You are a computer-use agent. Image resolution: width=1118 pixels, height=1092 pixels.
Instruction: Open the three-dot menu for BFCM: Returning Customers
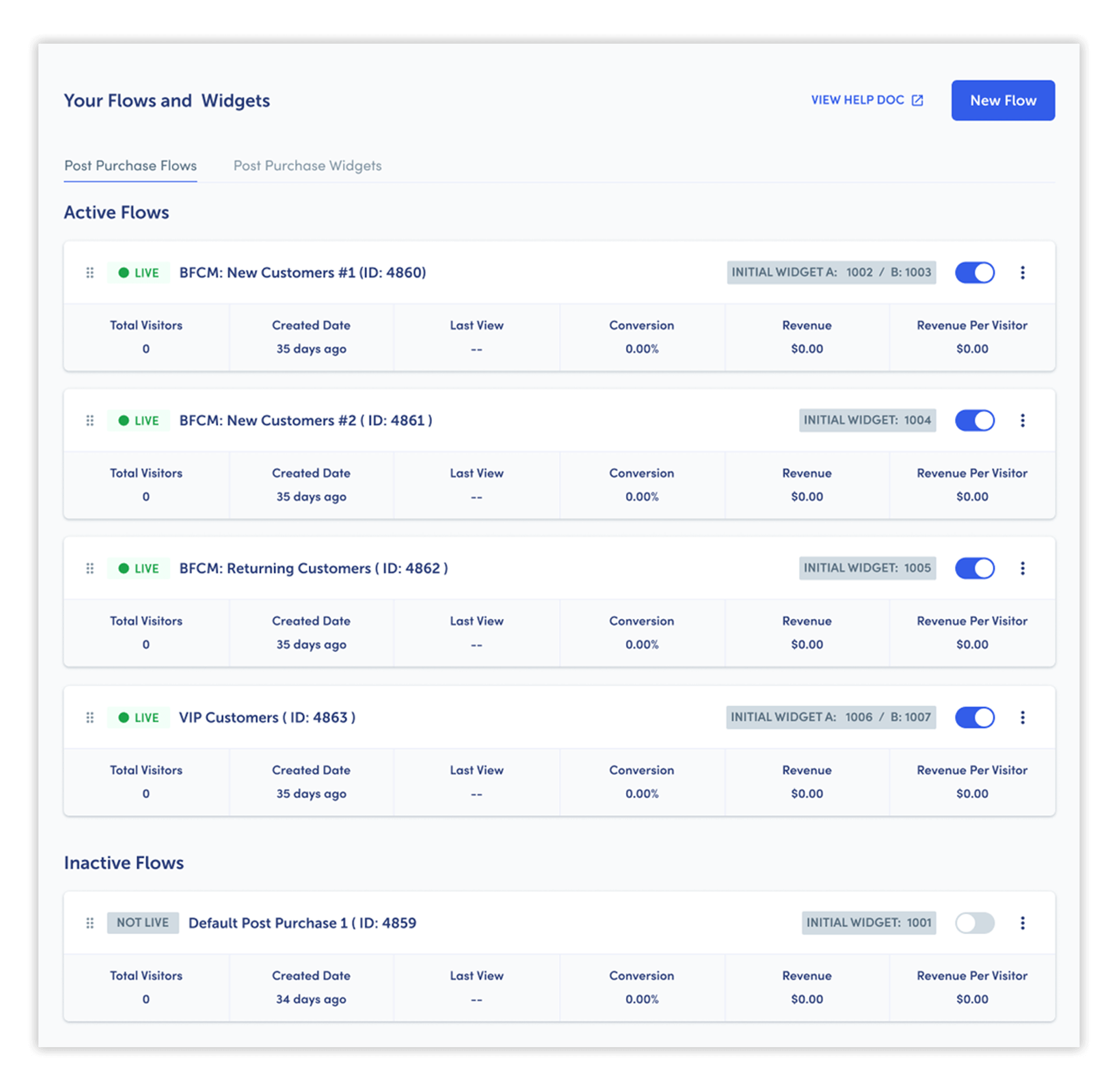[1023, 568]
